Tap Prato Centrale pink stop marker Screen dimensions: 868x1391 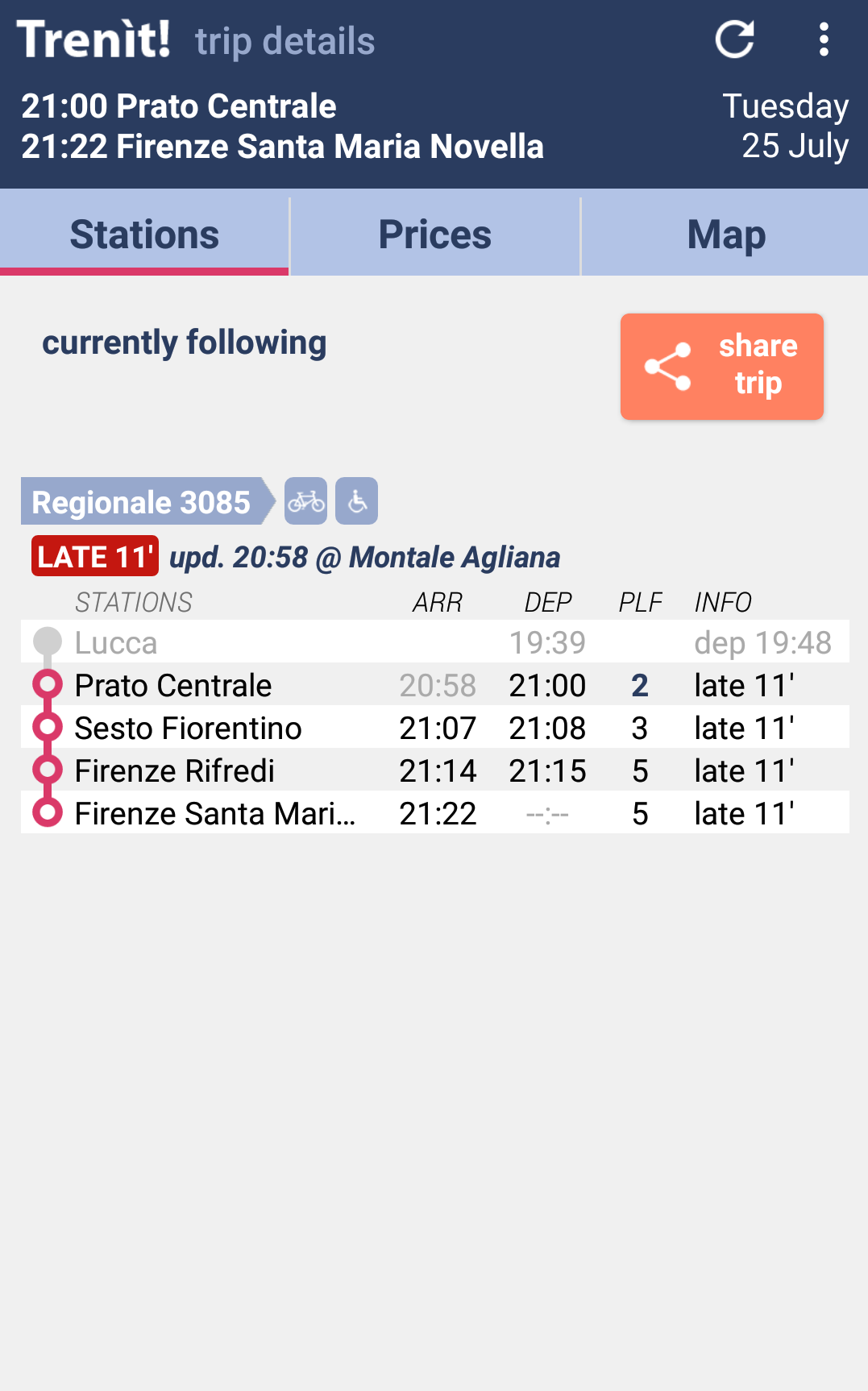click(48, 685)
